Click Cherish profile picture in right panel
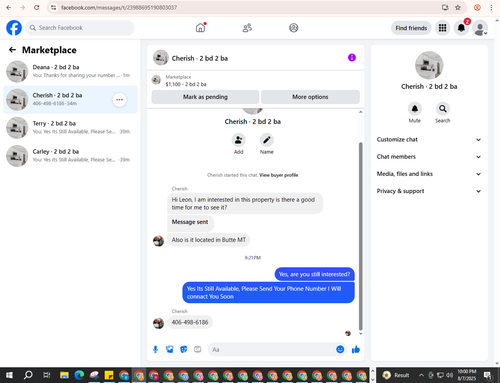The height and width of the screenshot is (383, 500). [429, 65]
